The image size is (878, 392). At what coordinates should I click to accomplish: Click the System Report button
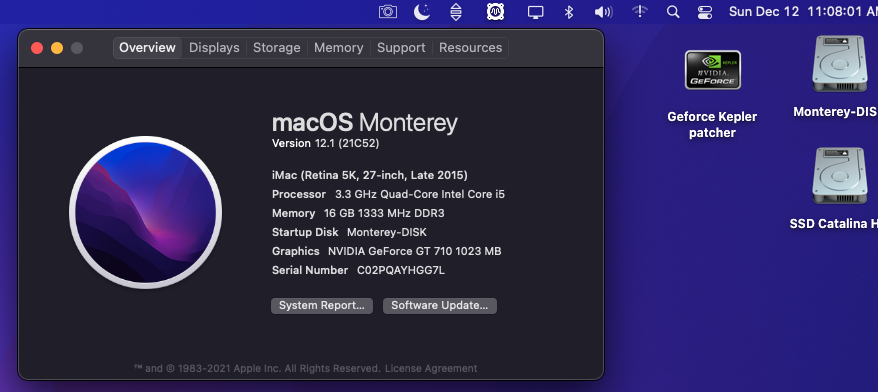322,306
